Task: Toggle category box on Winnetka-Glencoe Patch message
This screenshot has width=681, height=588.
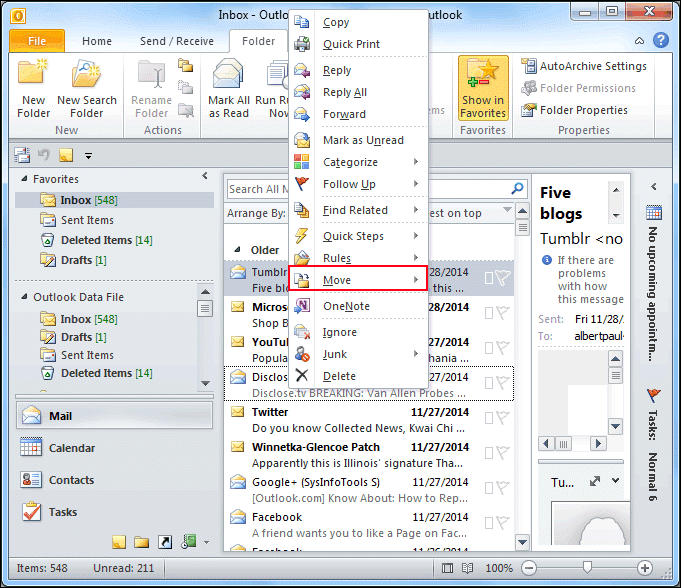Action: pyautogui.click(x=489, y=453)
